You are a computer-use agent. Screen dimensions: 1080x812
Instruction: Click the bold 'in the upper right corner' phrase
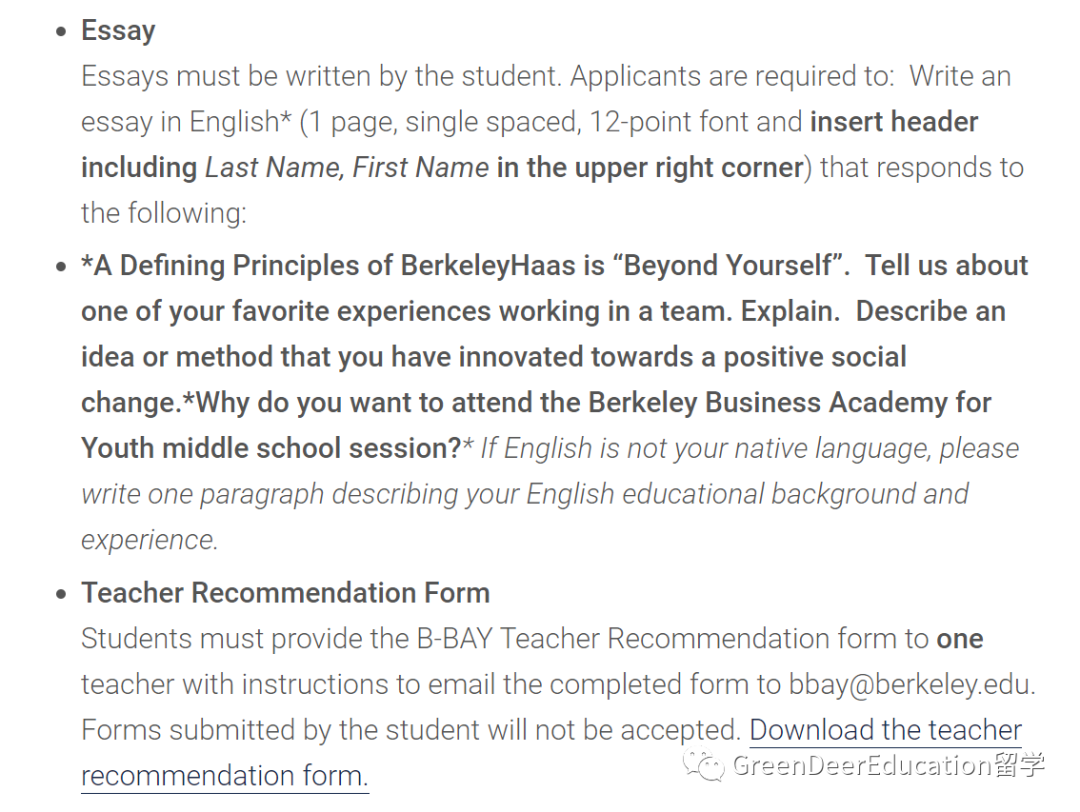650,168
